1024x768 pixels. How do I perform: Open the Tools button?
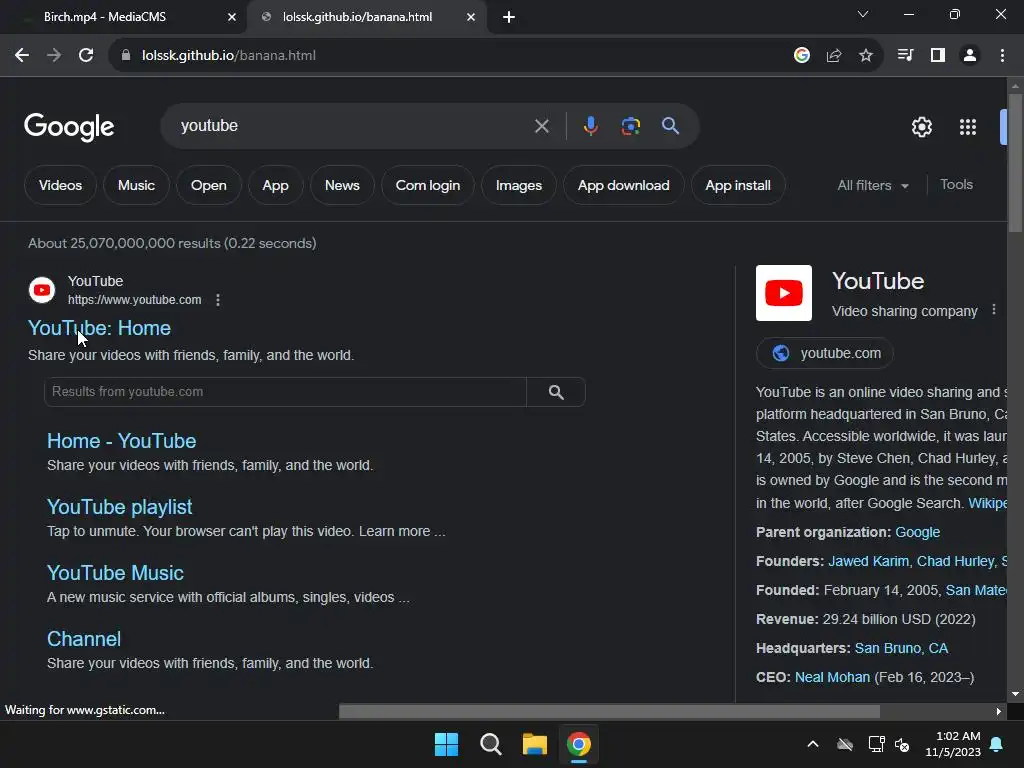(x=956, y=185)
